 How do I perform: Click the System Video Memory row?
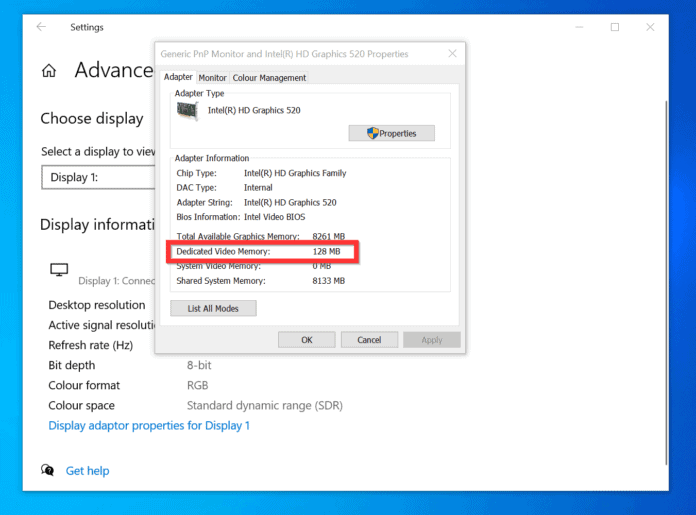pos(254,266)
